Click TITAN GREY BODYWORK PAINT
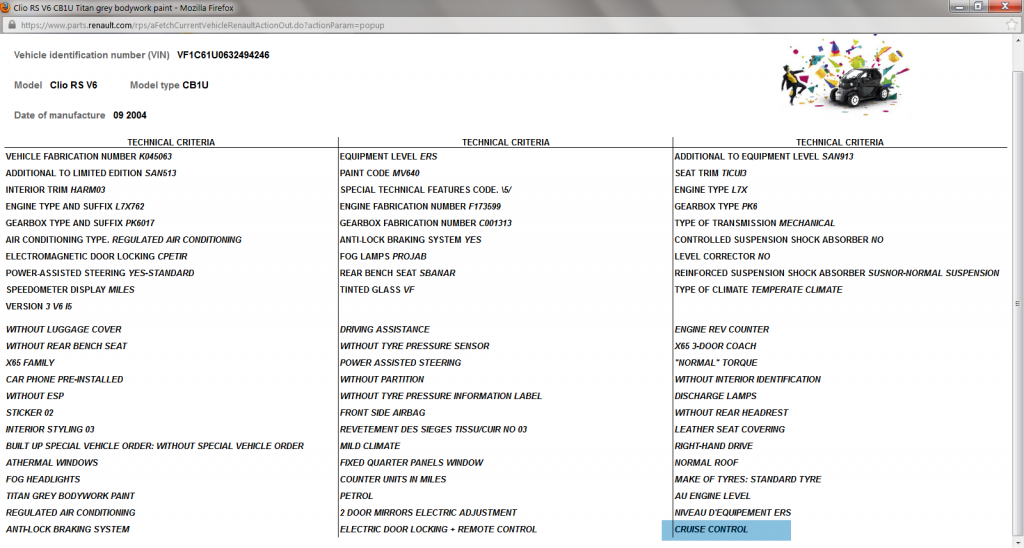The height and width of the screenshot is (548, 1024). (71, 496)
